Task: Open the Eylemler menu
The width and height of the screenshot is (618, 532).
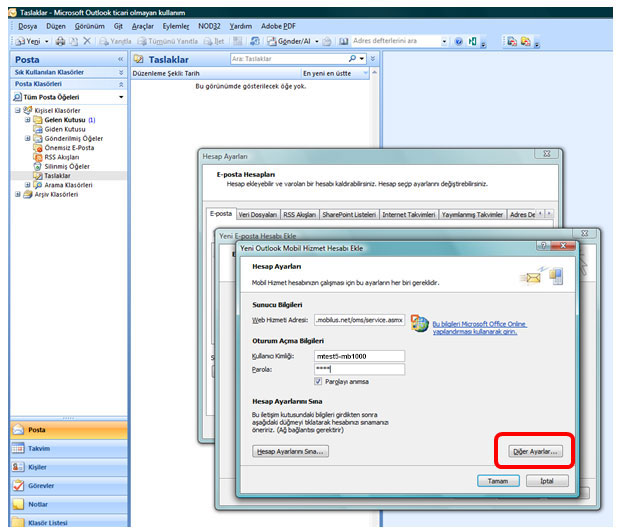Action: [176, 26]
